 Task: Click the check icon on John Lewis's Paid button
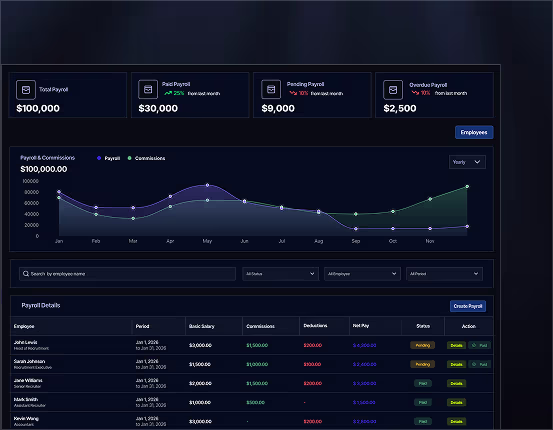[474, 345]
